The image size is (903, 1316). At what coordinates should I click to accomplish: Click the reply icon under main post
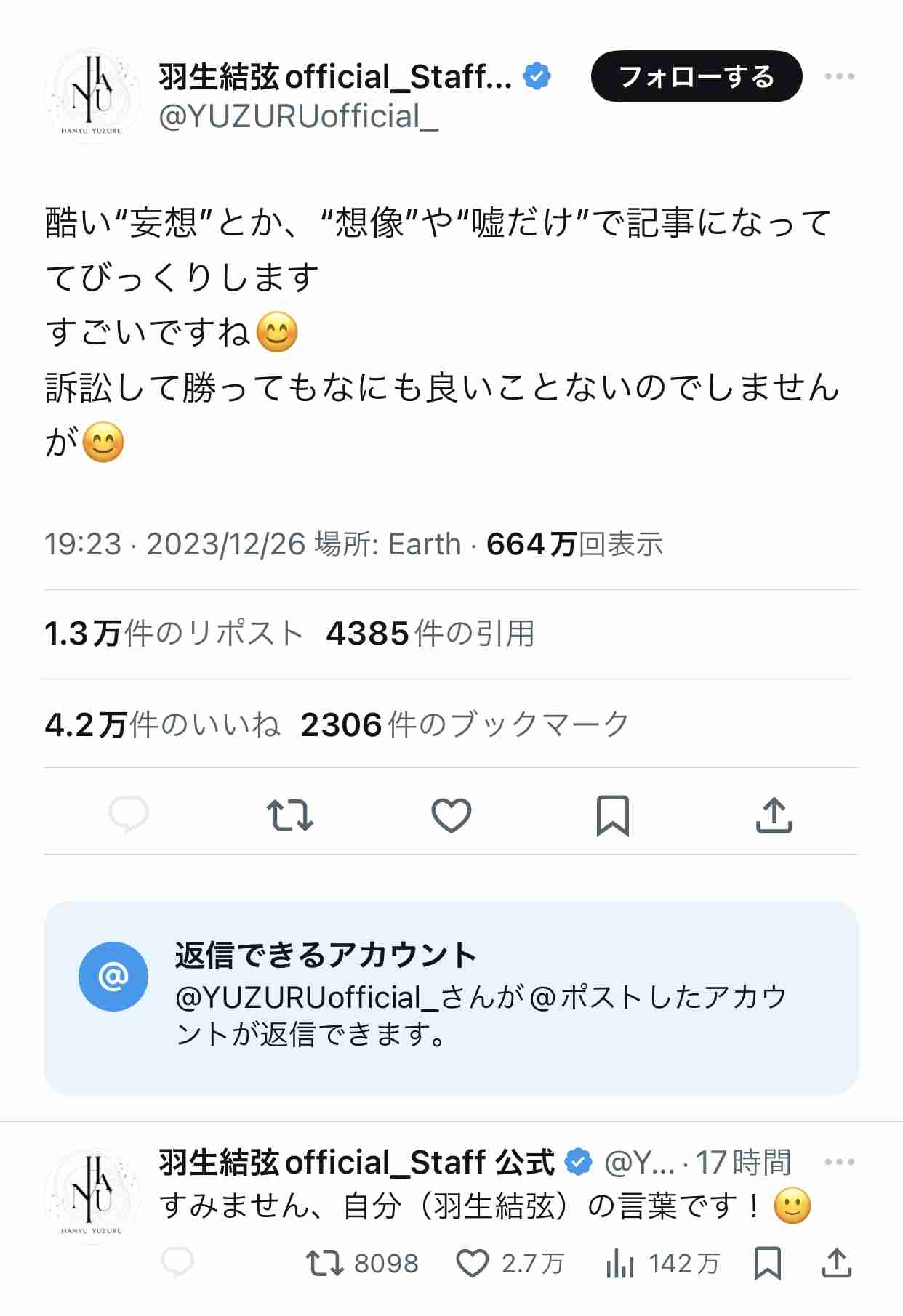tap(129, 815)
